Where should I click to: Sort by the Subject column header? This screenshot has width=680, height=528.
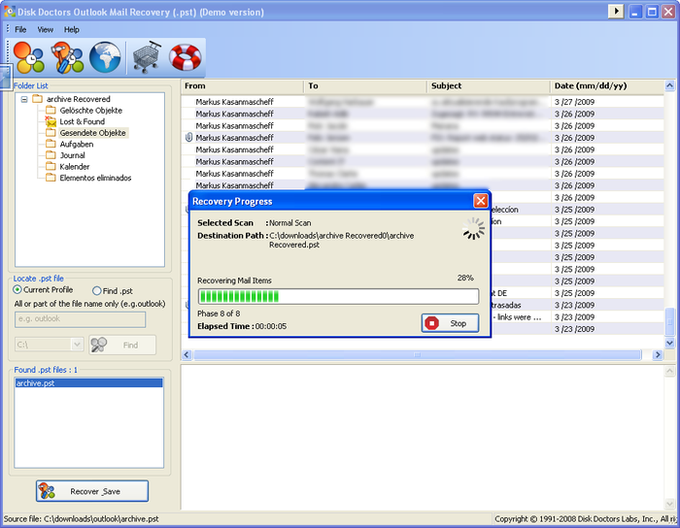[x=488, y=86]
